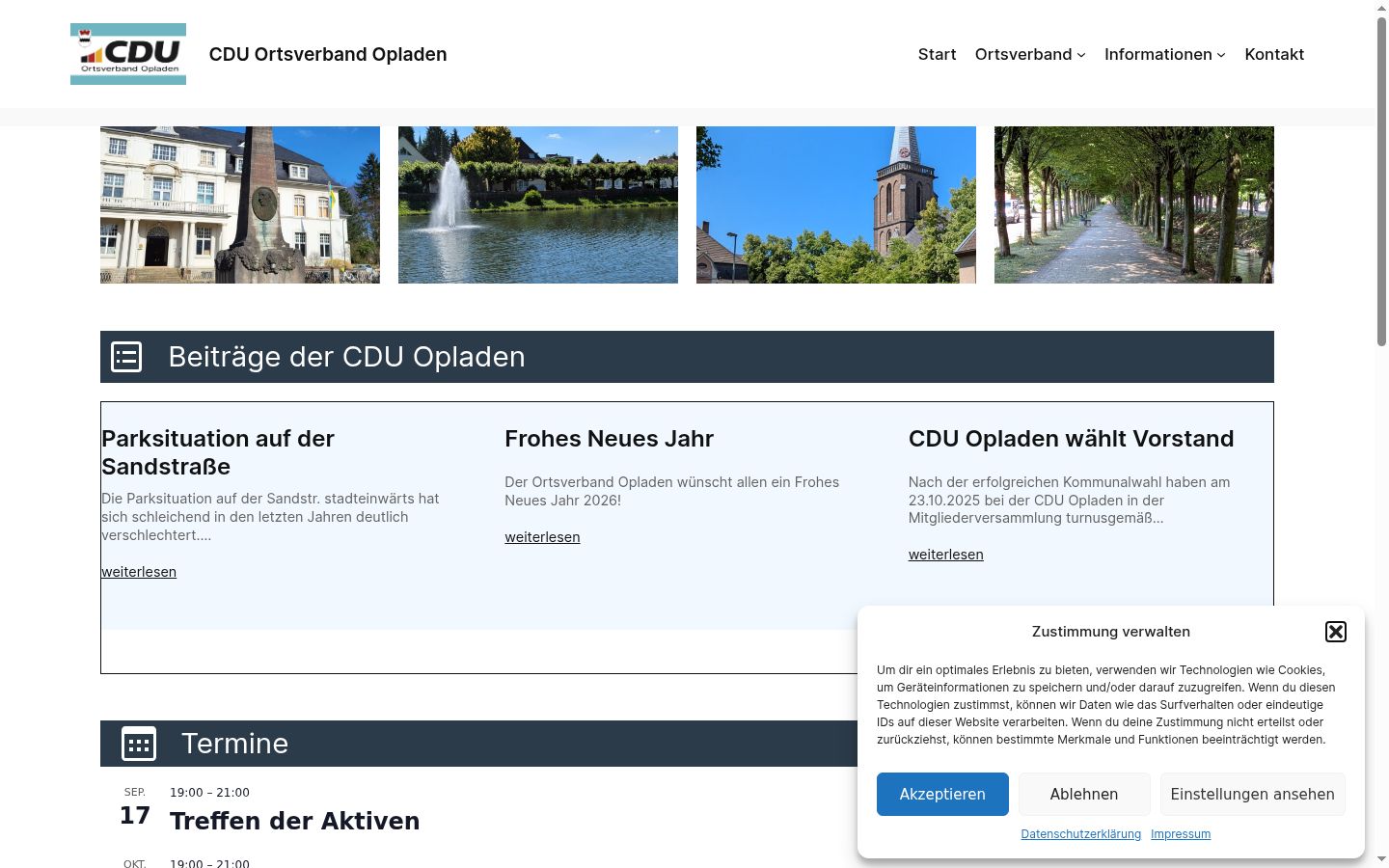
Task: Click the white building with monument photo
Action: coord(240,204)
